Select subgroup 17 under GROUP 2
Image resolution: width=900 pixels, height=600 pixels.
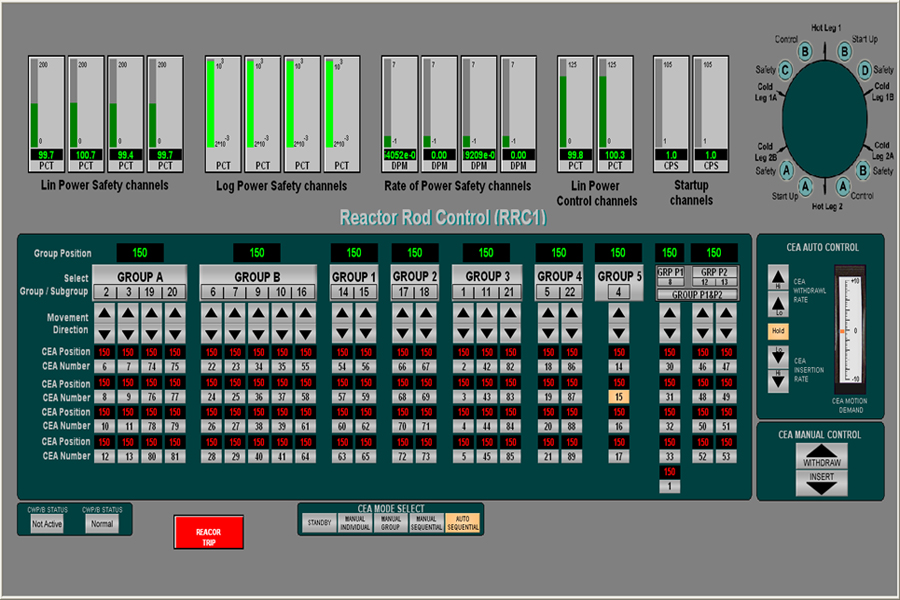[404, 292]
